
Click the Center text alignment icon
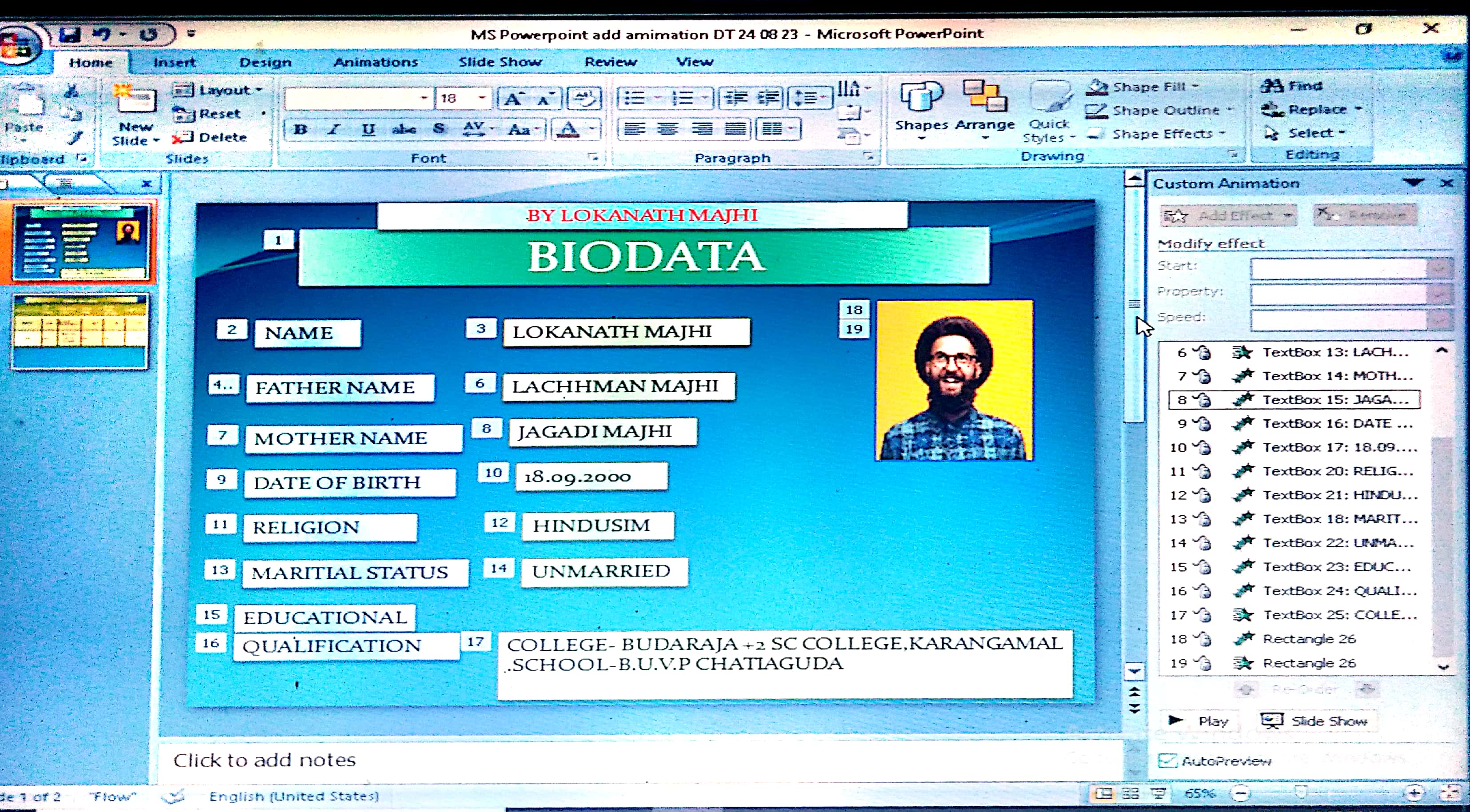pos(667,130)
